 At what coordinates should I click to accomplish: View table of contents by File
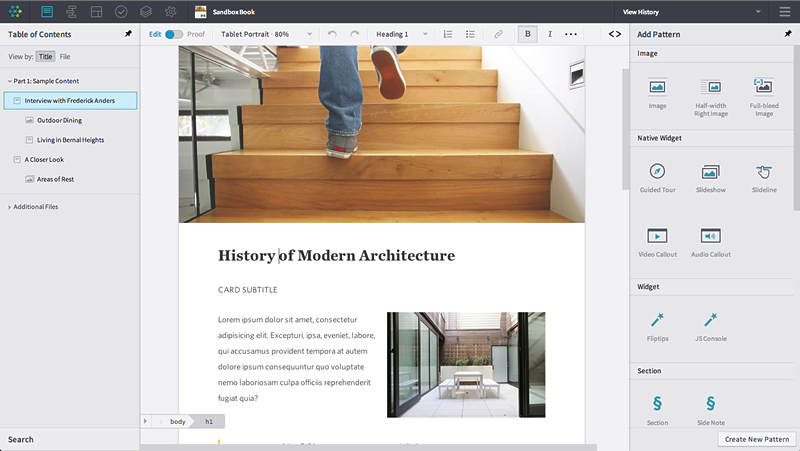point(65,57)
